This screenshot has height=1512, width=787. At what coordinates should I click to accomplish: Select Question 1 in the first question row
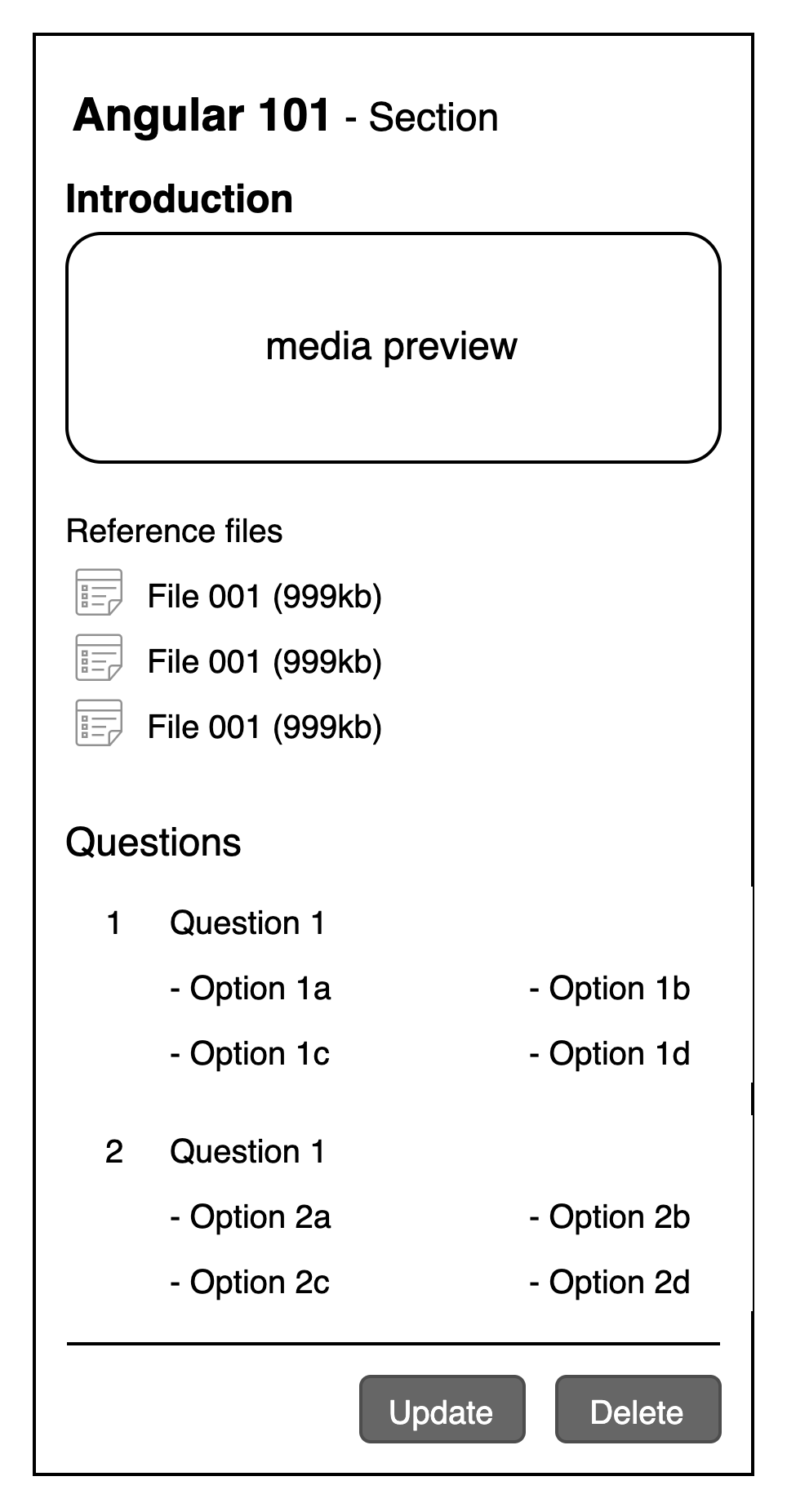coord(247,923)
